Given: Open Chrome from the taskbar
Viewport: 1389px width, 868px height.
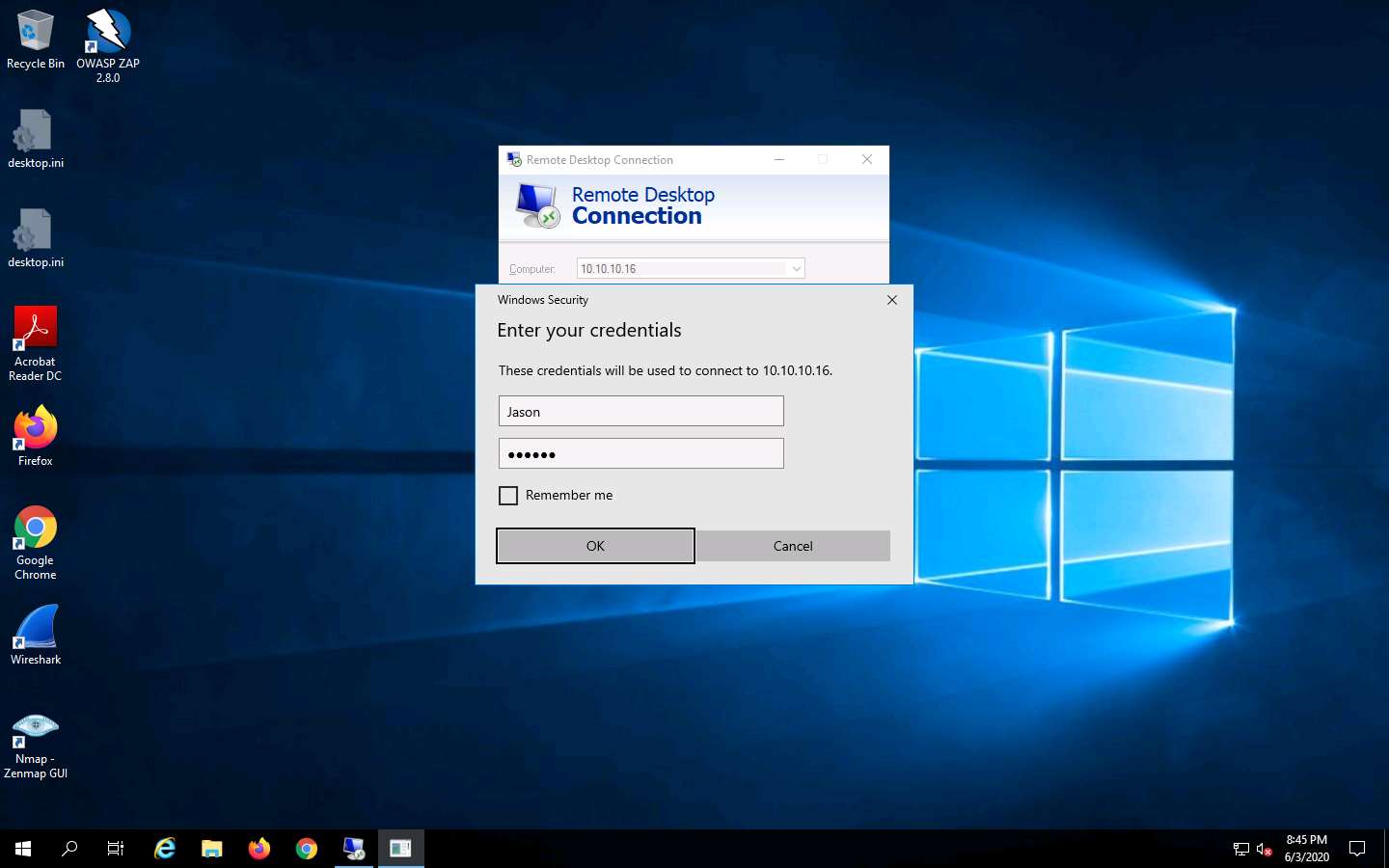Looking at the screenshot, I should coord(307,849).
